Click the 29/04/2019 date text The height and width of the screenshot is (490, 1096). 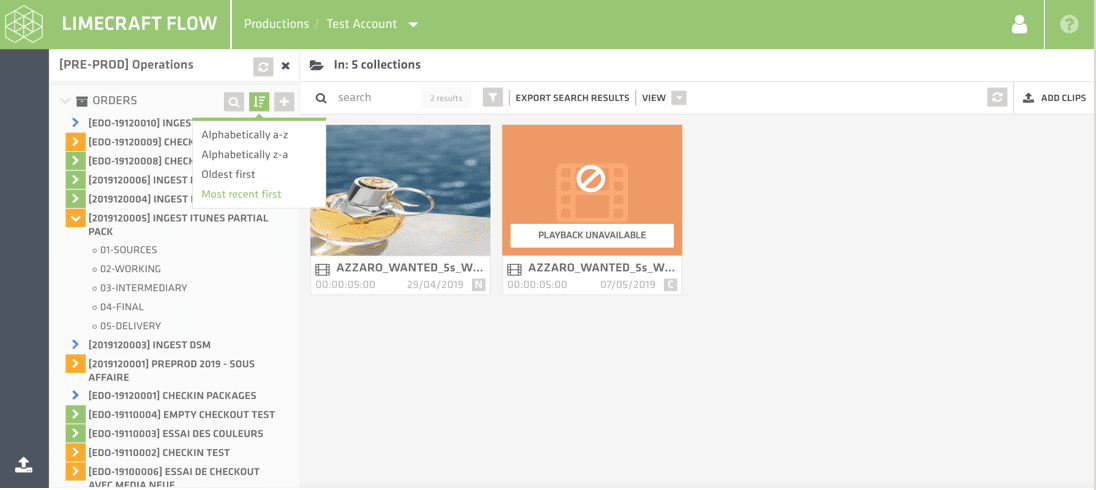(x=437, y=284)
